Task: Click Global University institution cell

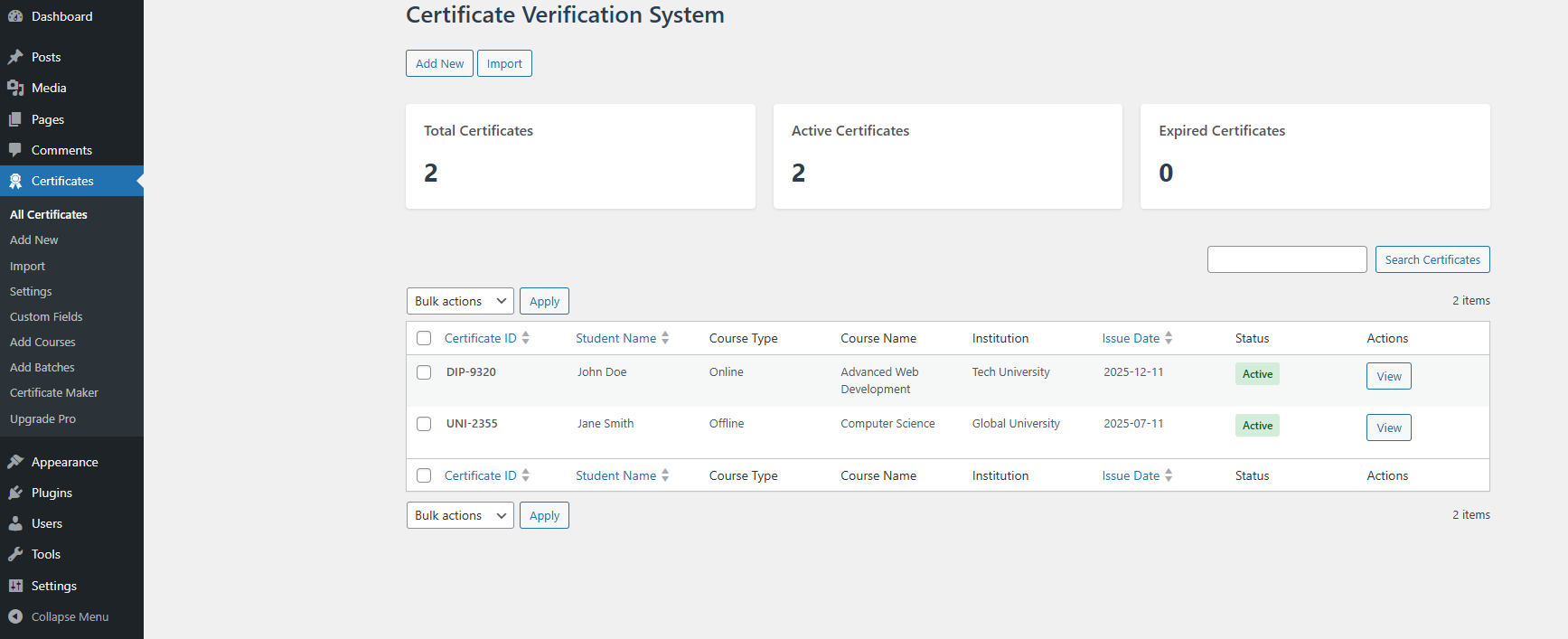Action: pos(1016,423)
